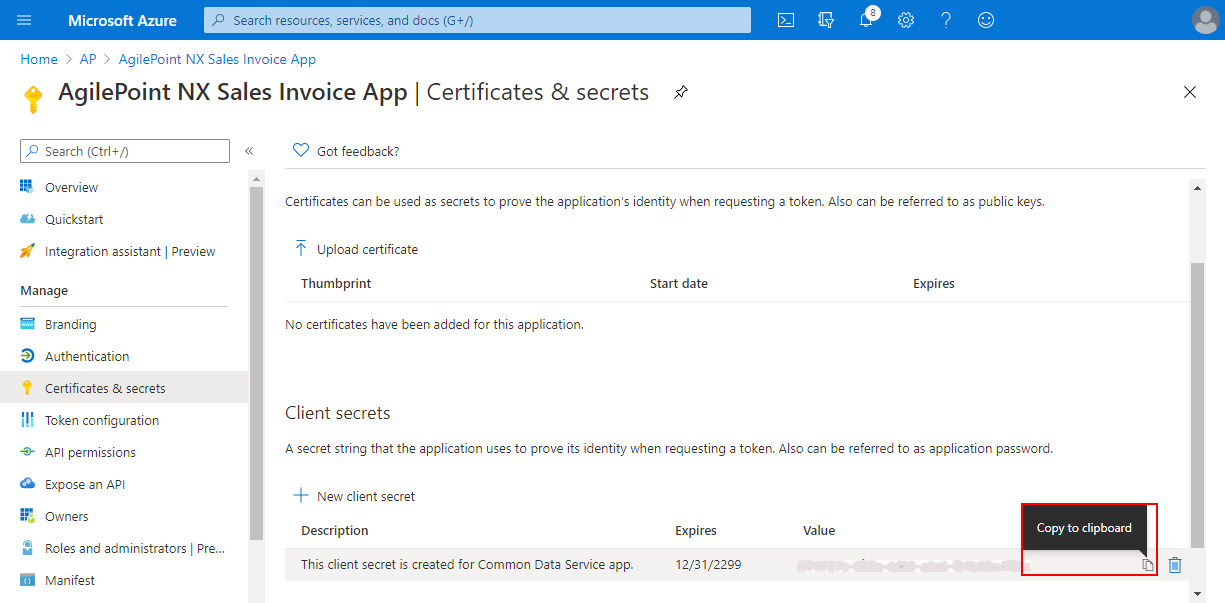The image size is (1225, 603).
Task: Select the 12/31/2299 expiry cell
Action: [708, 564]
